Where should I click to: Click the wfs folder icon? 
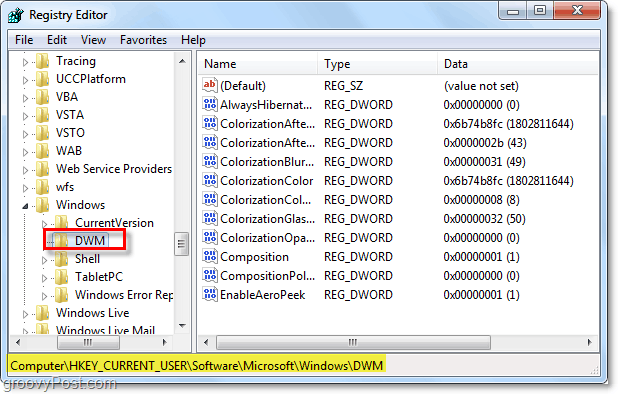pos(43,187)
